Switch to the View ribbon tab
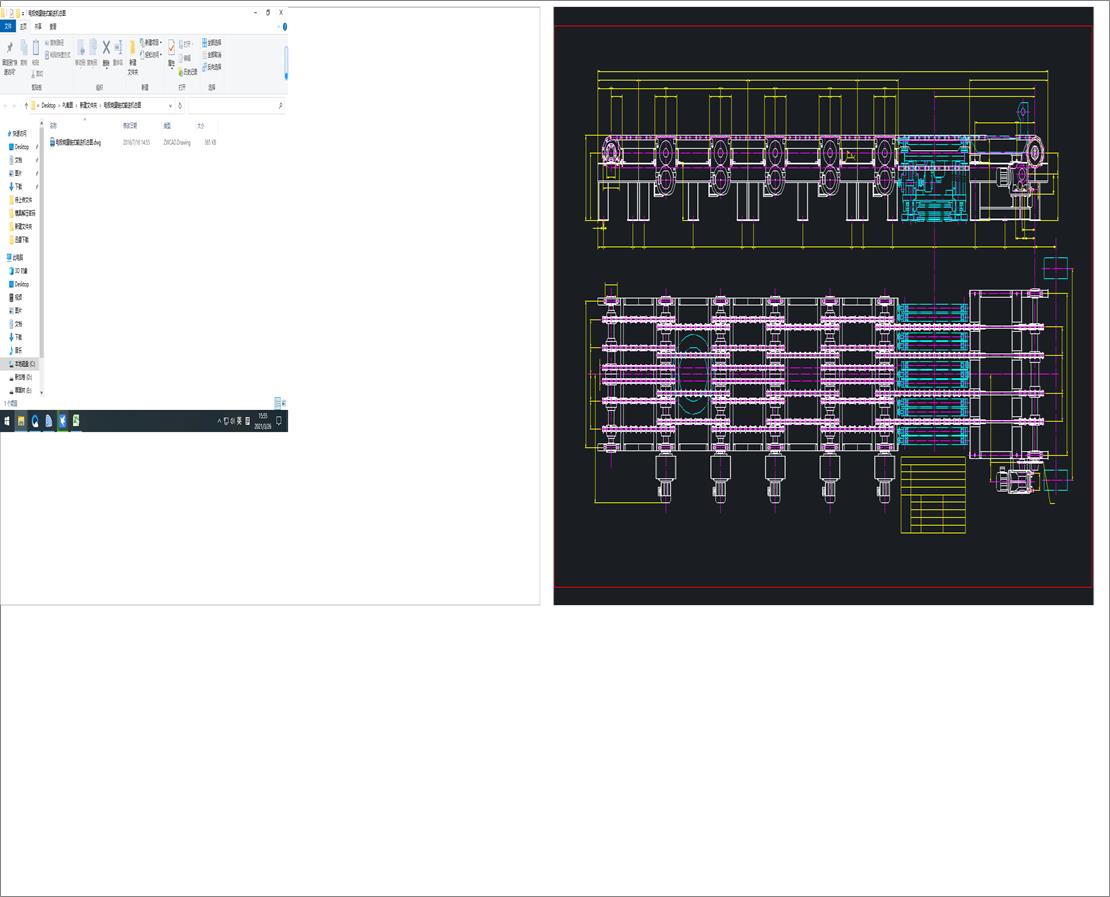The width and height of the screenshot is (1110, 897). point(53,26)
